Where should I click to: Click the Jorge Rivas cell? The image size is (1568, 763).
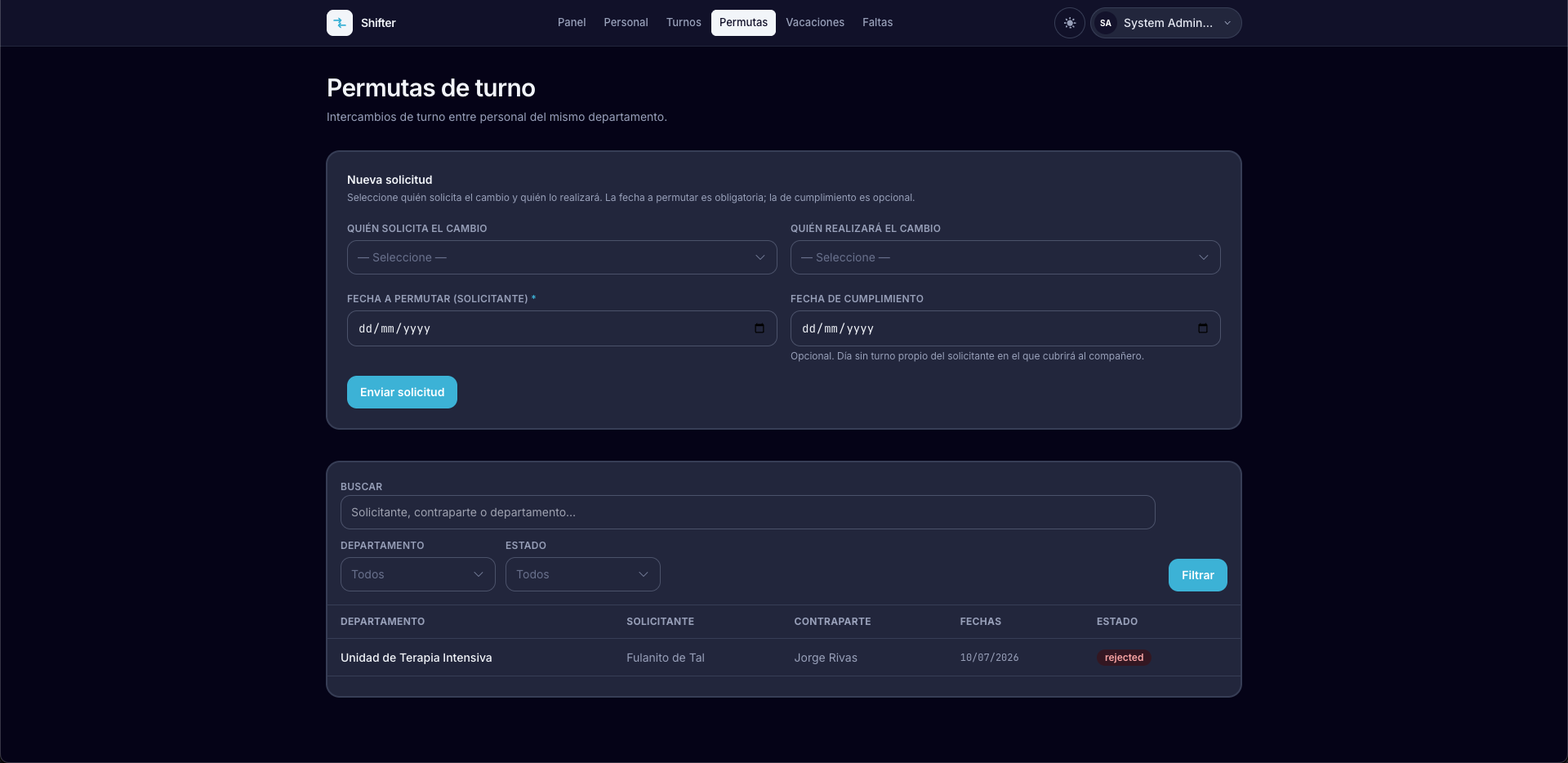pos(826,658)
